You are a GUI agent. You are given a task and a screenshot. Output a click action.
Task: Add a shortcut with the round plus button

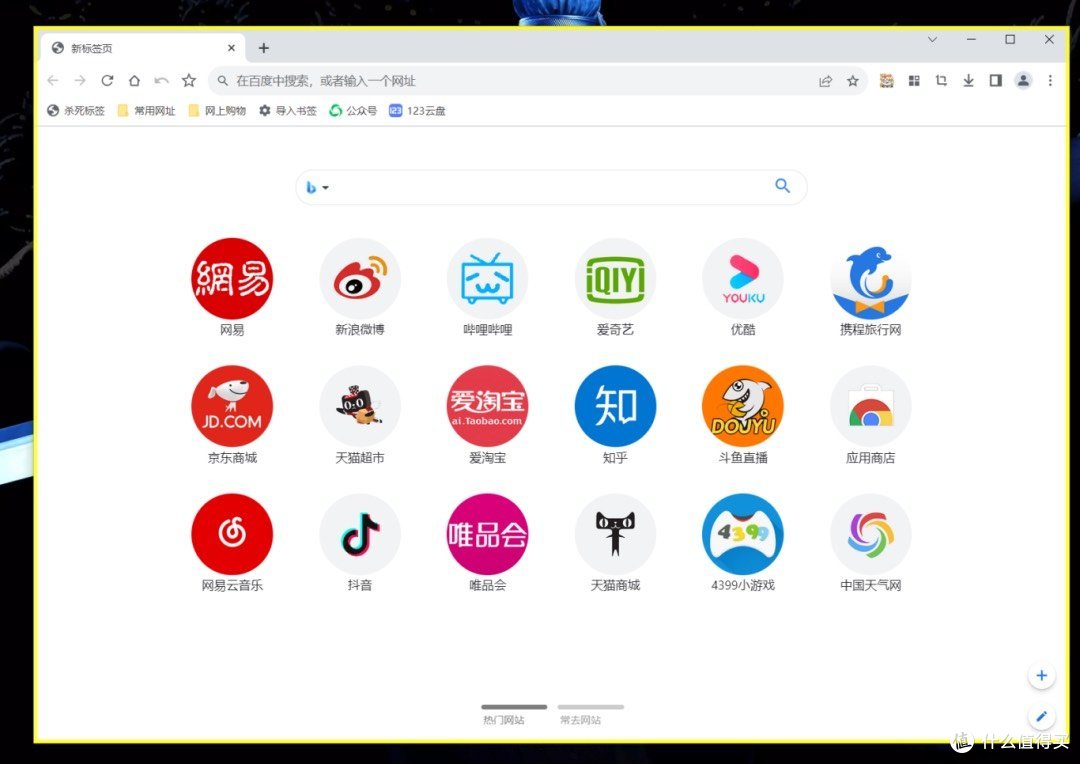tap(1041, 676)
